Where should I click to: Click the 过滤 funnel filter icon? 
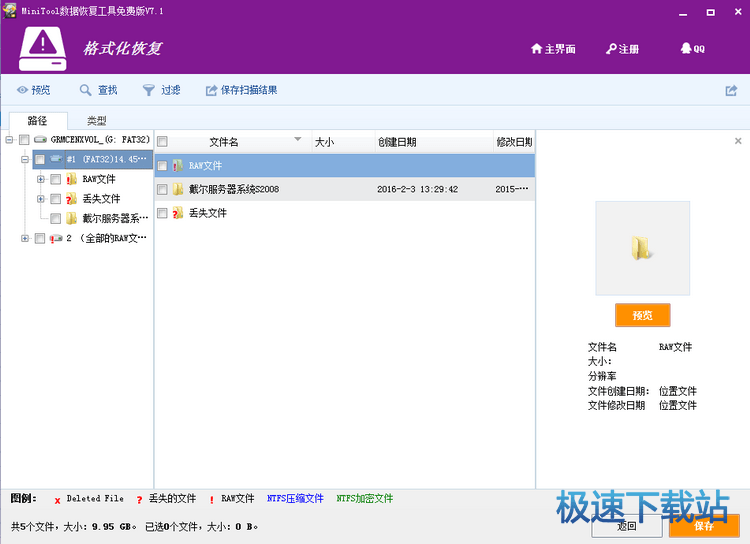[149, 90]
